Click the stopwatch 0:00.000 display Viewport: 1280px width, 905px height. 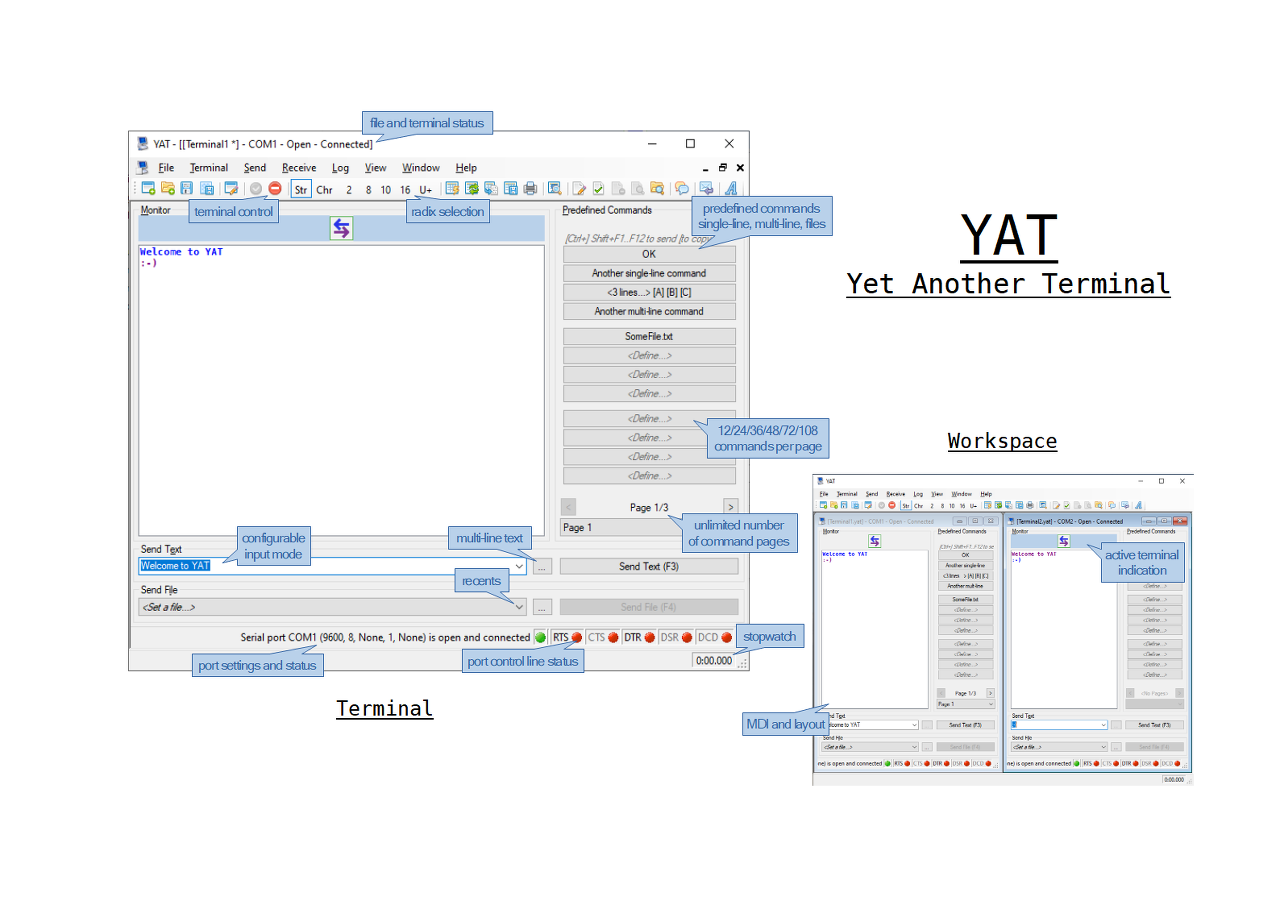coord(714,661)
